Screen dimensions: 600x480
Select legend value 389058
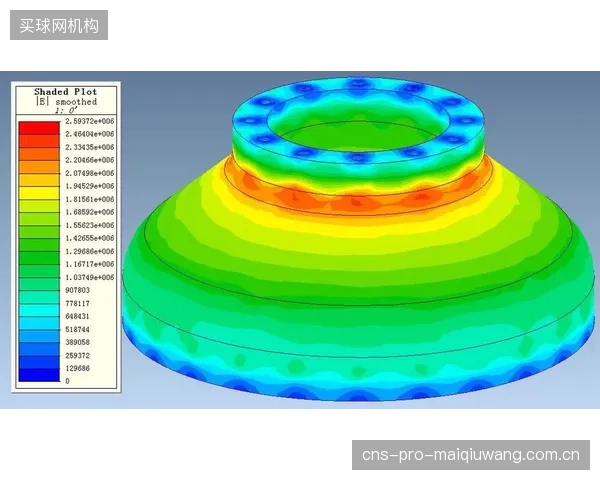77,342
